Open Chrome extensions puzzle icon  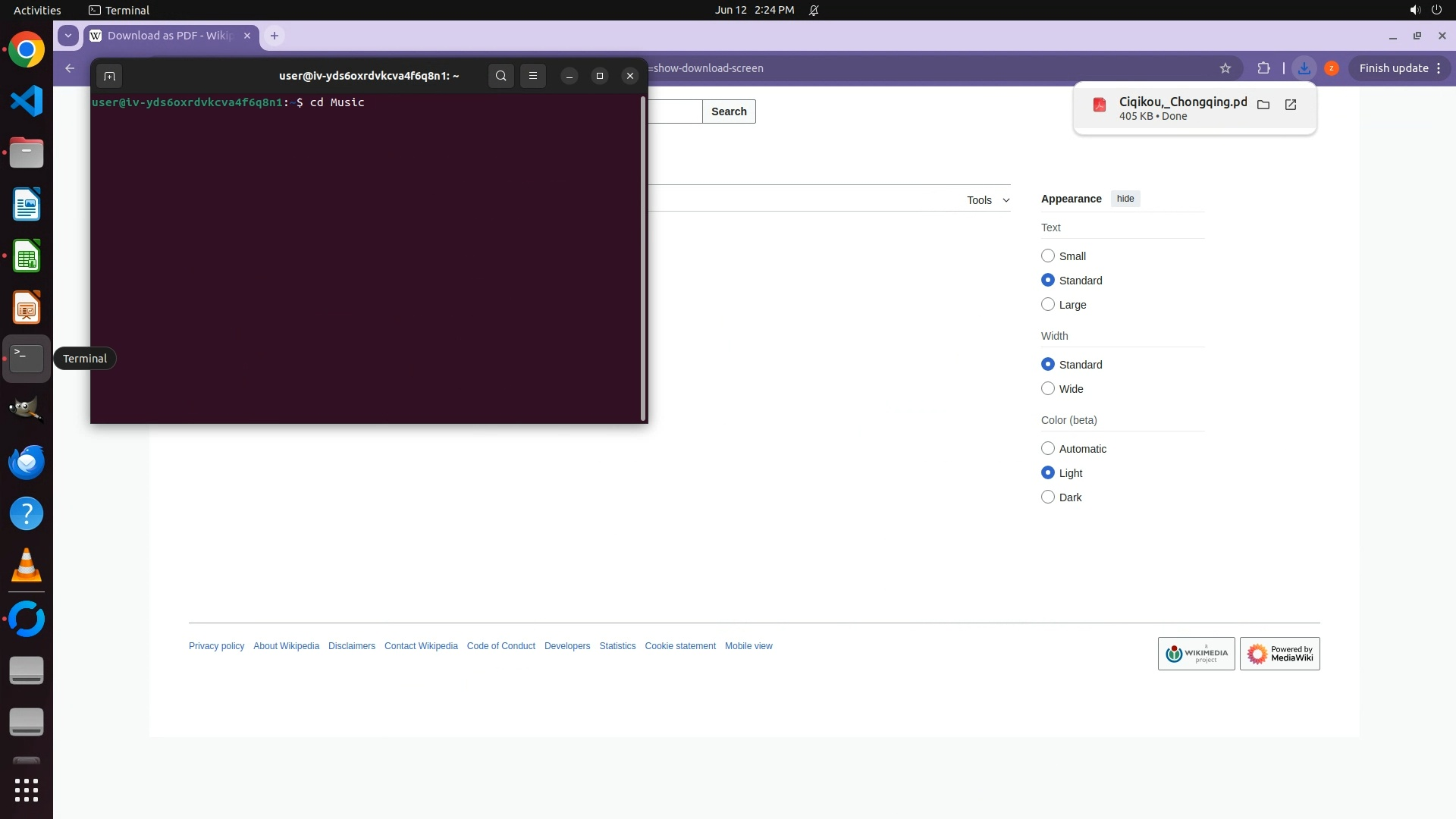pos(1263,68)
